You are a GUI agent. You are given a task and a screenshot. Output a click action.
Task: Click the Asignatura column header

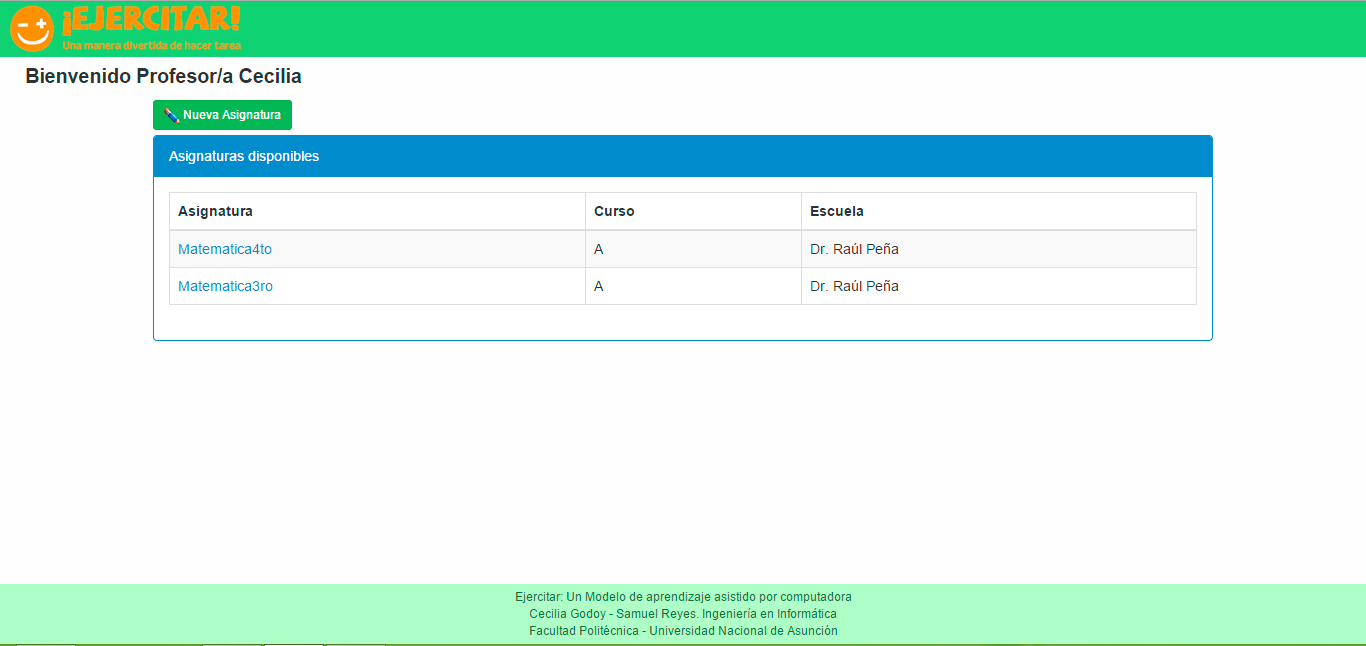(215, 211)
